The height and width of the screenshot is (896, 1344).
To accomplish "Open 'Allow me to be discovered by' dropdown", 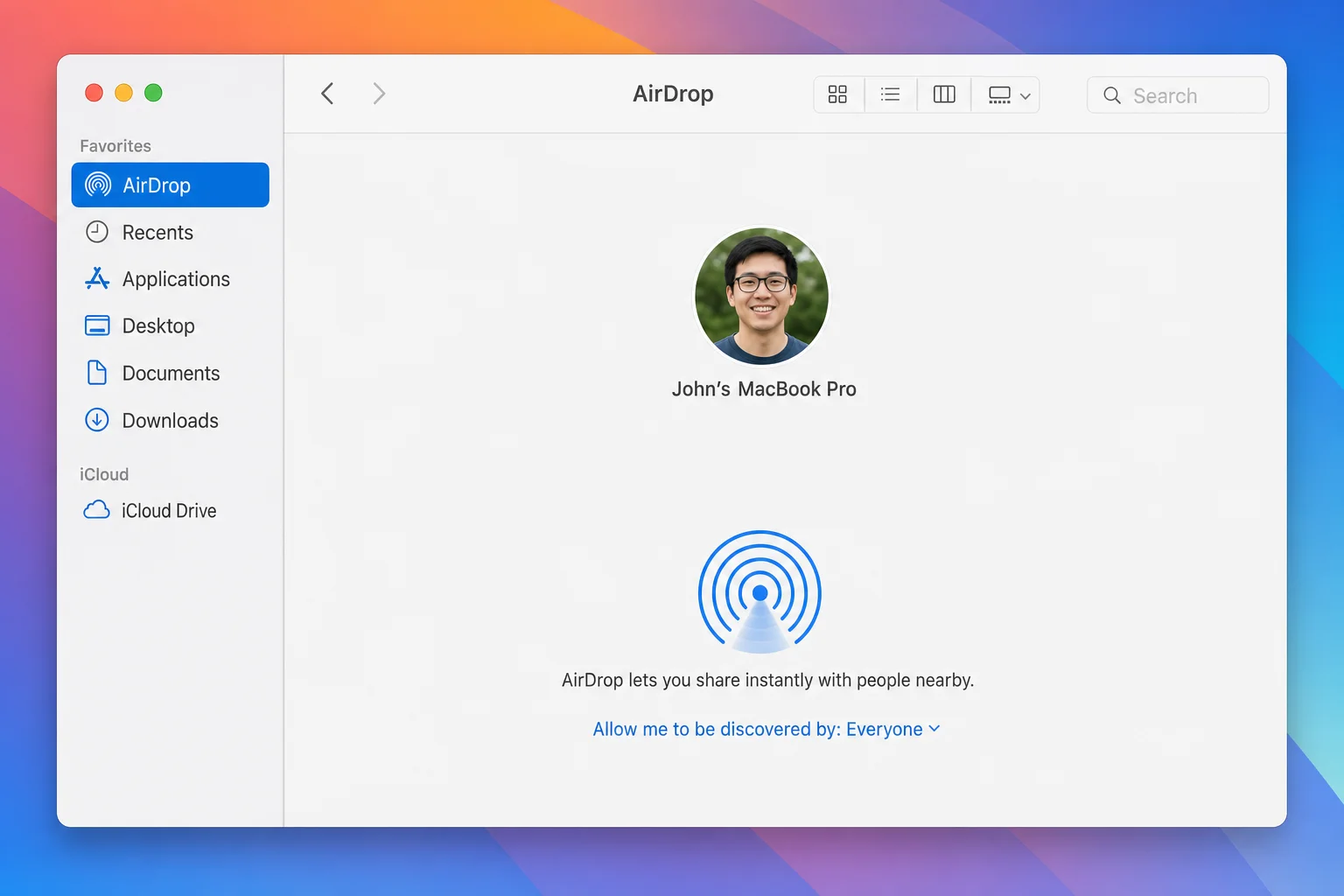I will tap(766, 729).
